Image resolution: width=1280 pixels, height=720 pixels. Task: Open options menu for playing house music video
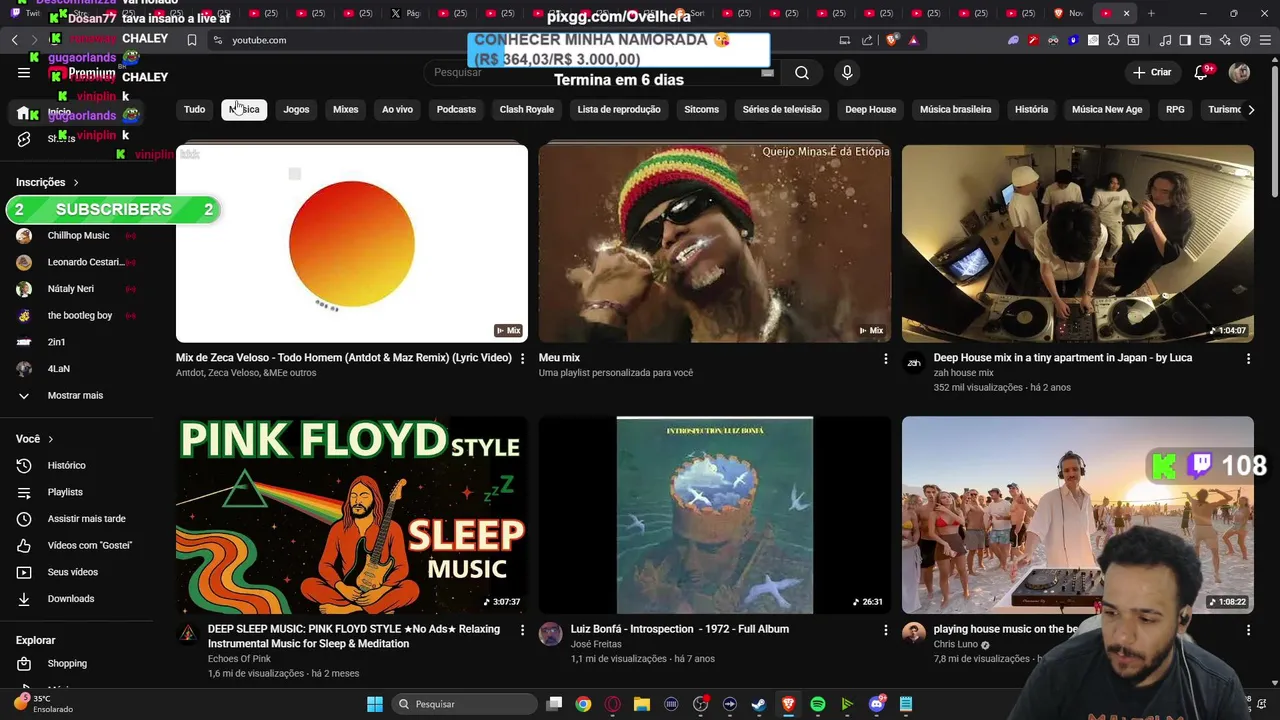pos(1248,630)
